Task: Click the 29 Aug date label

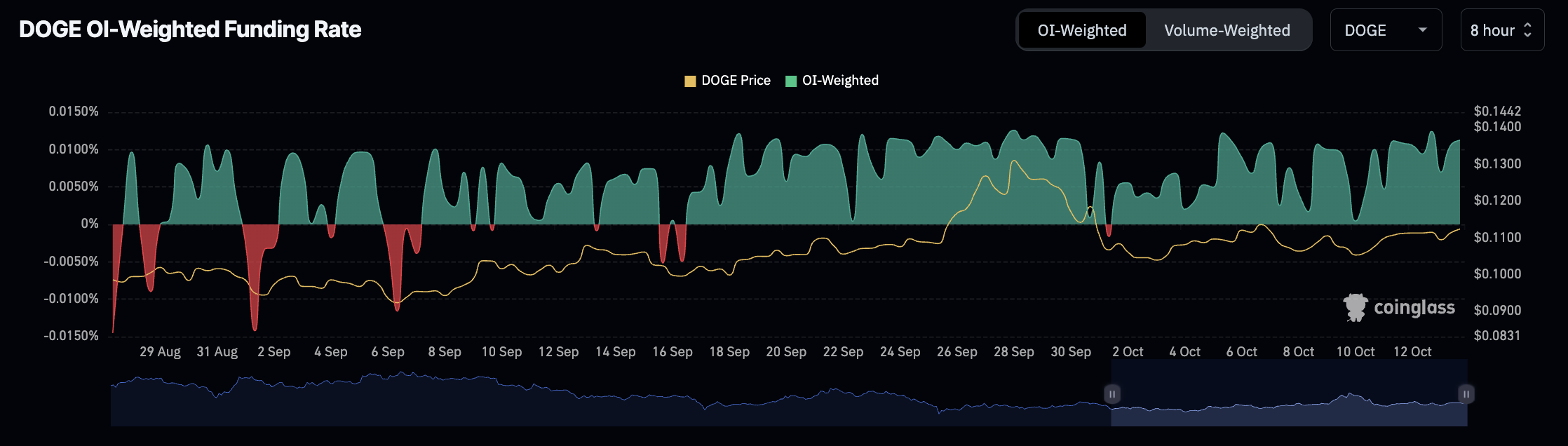Action: 160,351
